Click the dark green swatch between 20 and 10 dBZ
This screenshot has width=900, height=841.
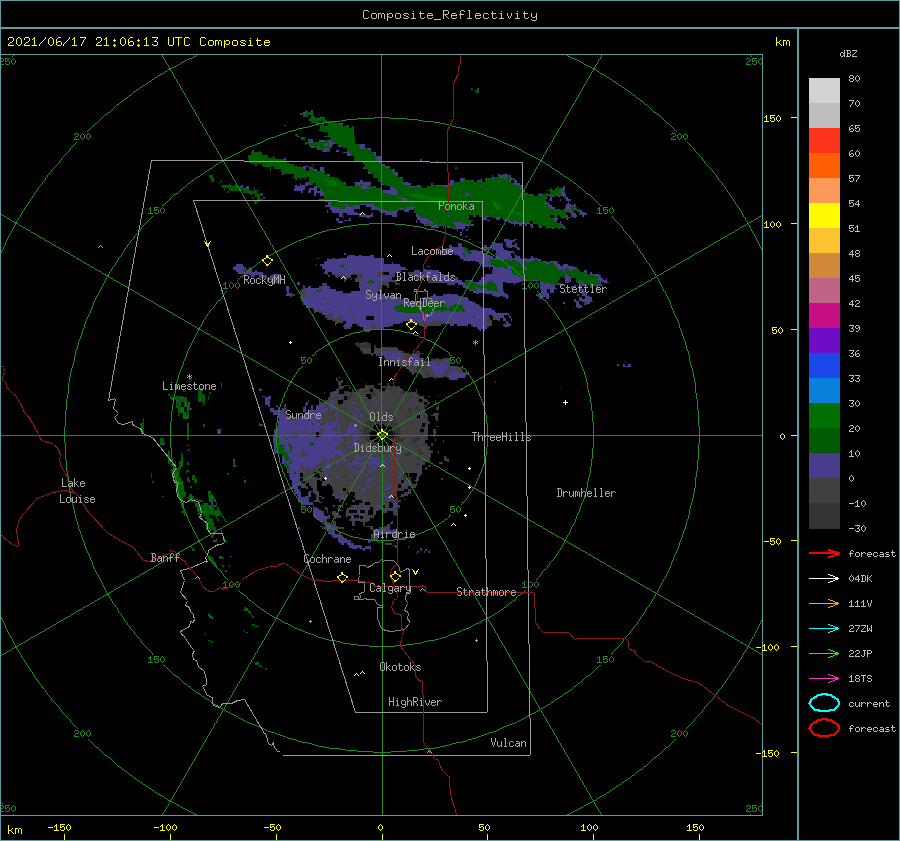point(824,441)
